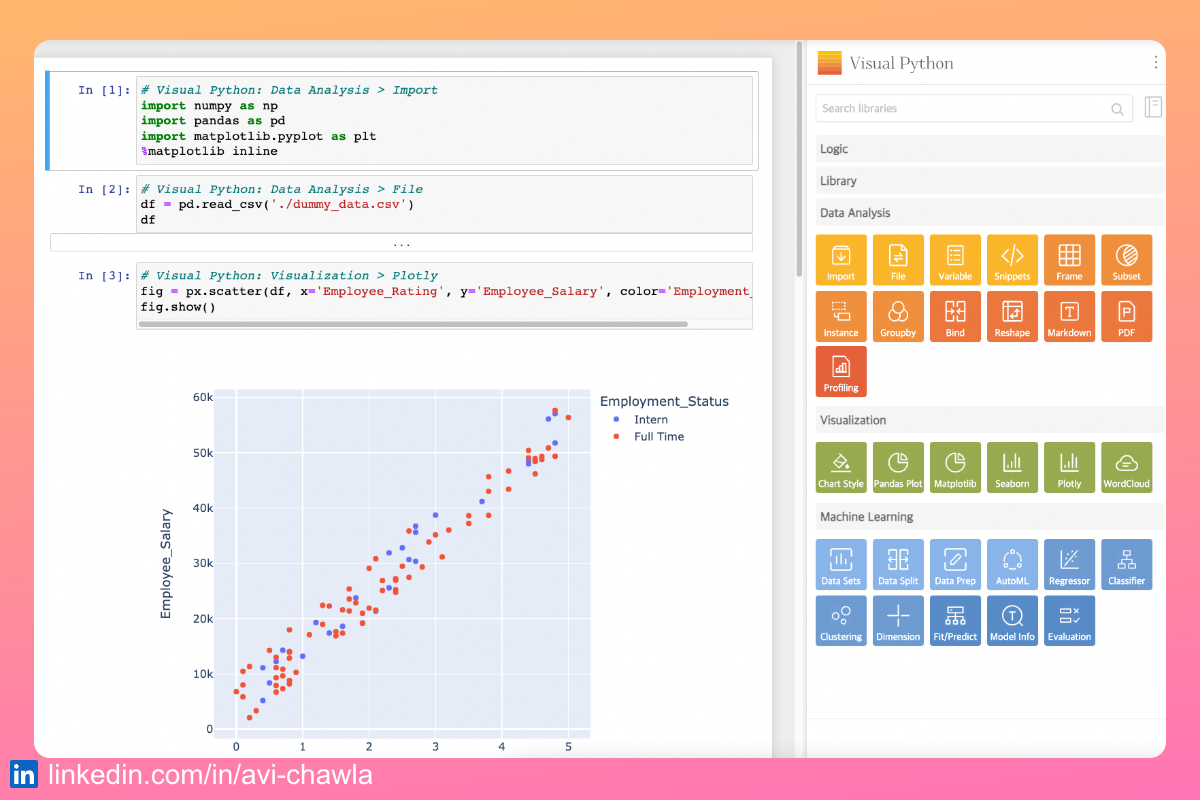Image resolution: width=1200 pixels, height=800 pixels.
Task: Launch the AutoML tool
Action: [x=1012, y=564]
